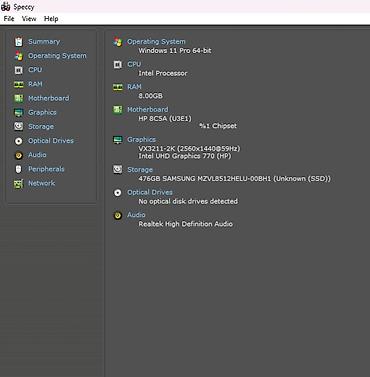Open the Help menu
The height and width of the screenshot is (377, 370).
[51, 19]
